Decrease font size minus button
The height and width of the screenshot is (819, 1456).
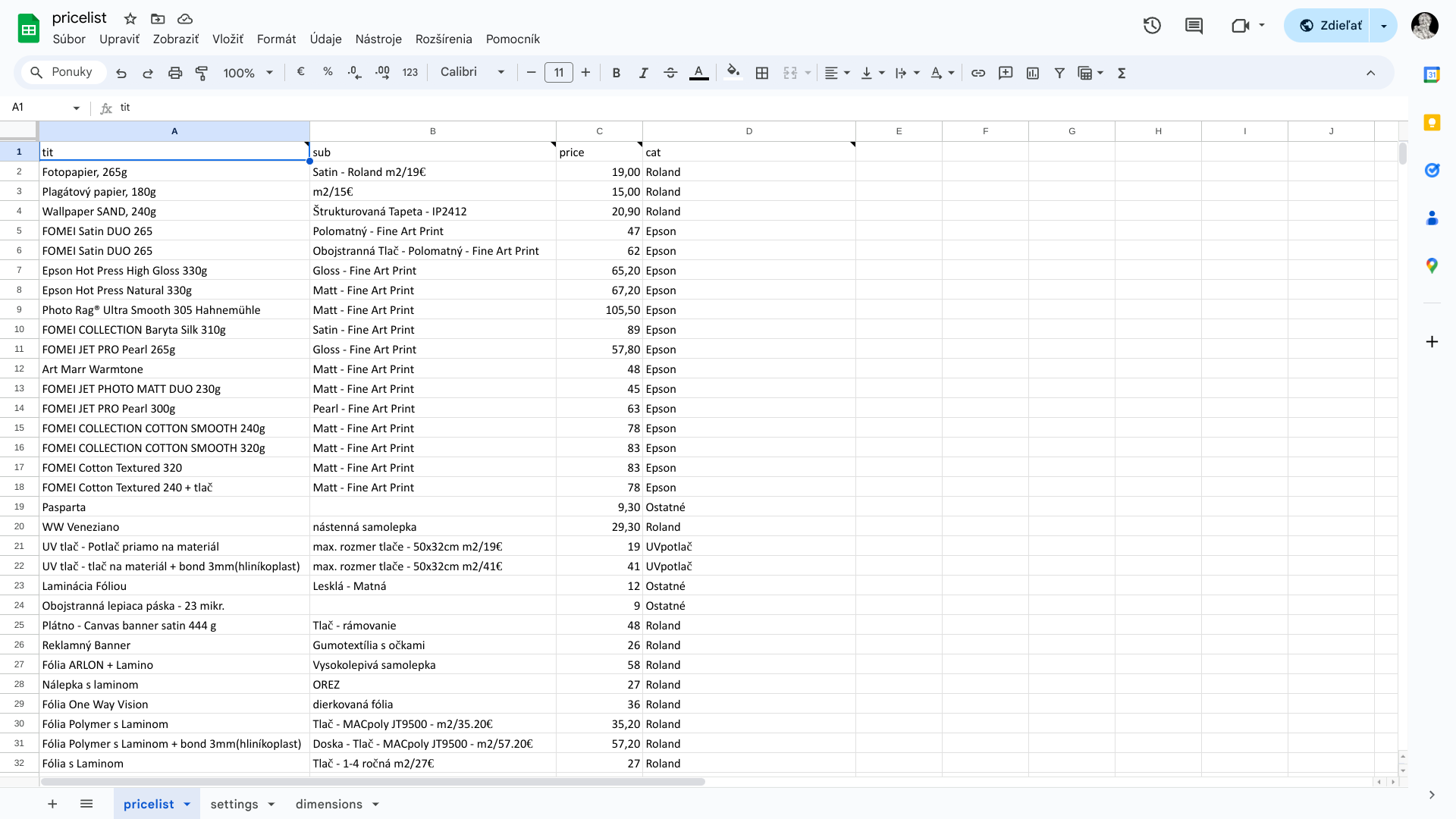pos(531,73)
